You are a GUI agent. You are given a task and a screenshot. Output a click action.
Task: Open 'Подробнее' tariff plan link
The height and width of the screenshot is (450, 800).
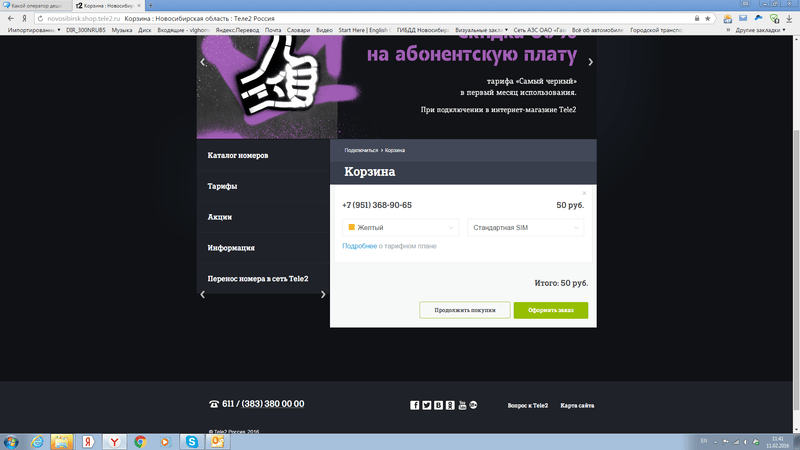(360, 246)
